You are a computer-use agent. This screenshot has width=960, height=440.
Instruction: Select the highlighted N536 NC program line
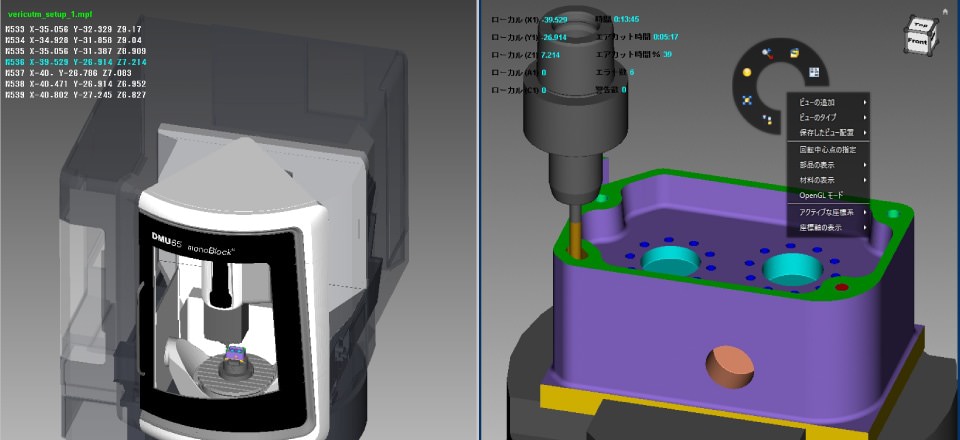tap(74, 62)
